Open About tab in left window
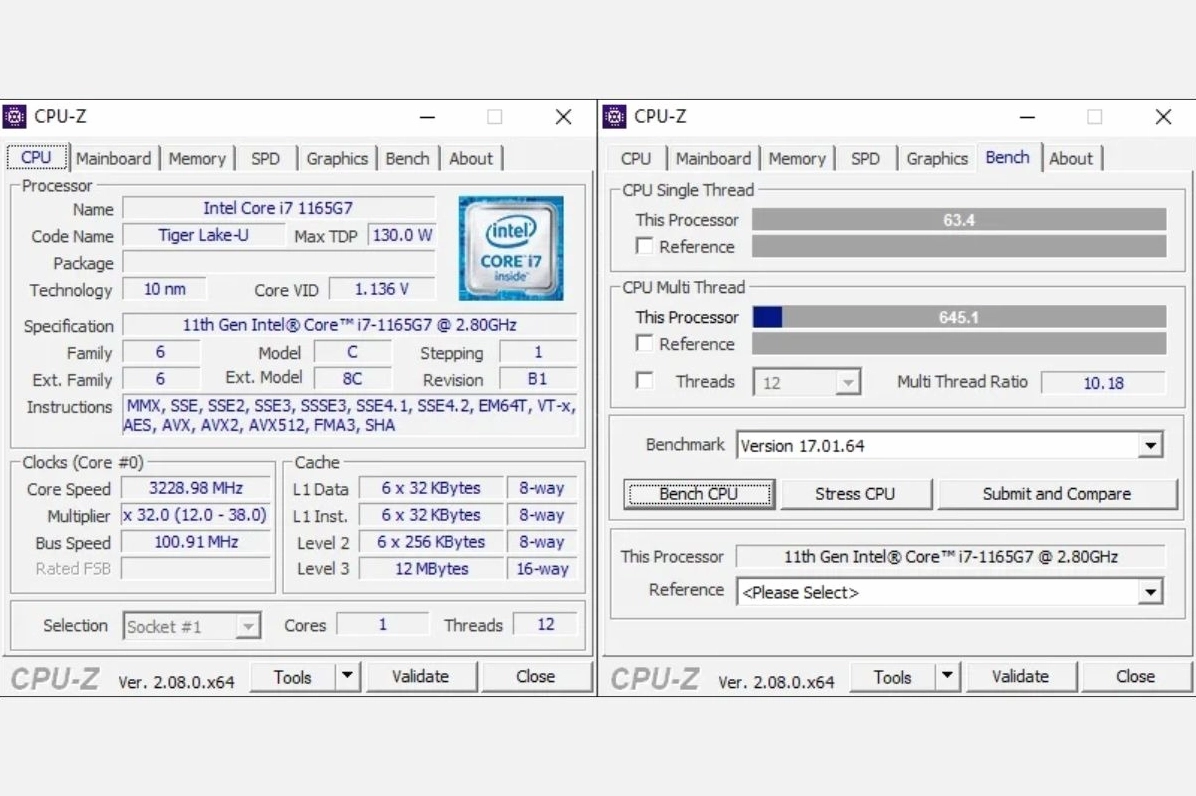Image resolution: width=1196 pixels, height=796 pixels. 471,159
